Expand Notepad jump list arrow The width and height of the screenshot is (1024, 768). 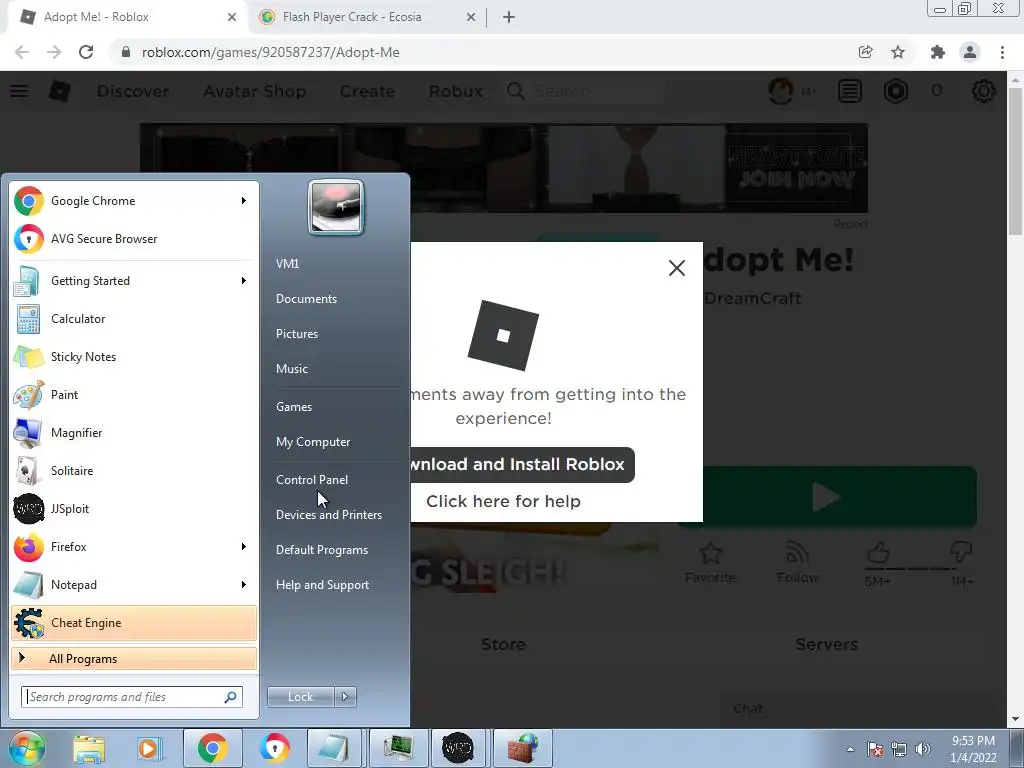point(244,584)
